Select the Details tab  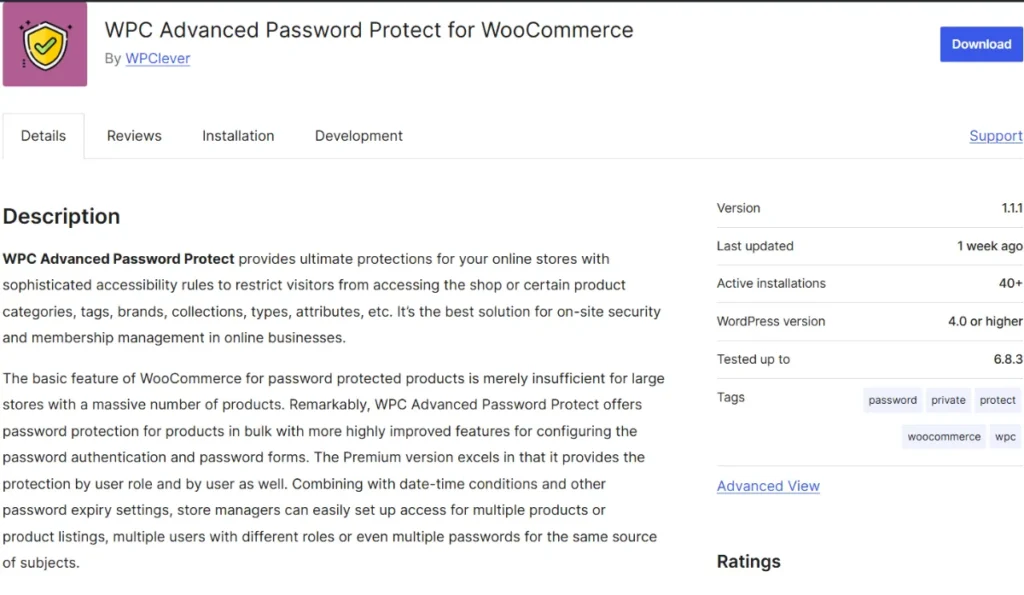[x=43, y=135]
